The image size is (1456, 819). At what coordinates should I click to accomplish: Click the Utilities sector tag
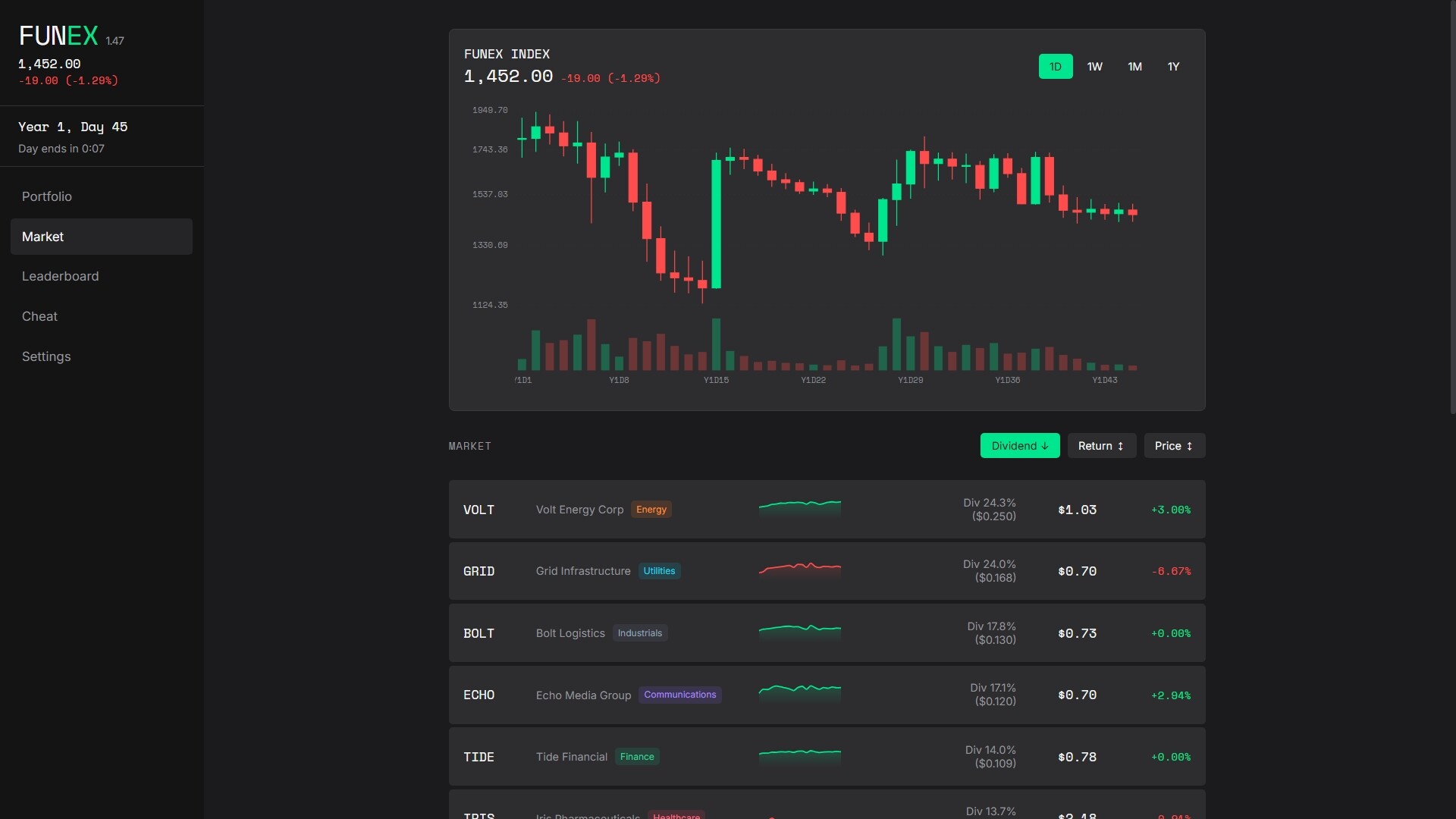click(x=659, y=571)
